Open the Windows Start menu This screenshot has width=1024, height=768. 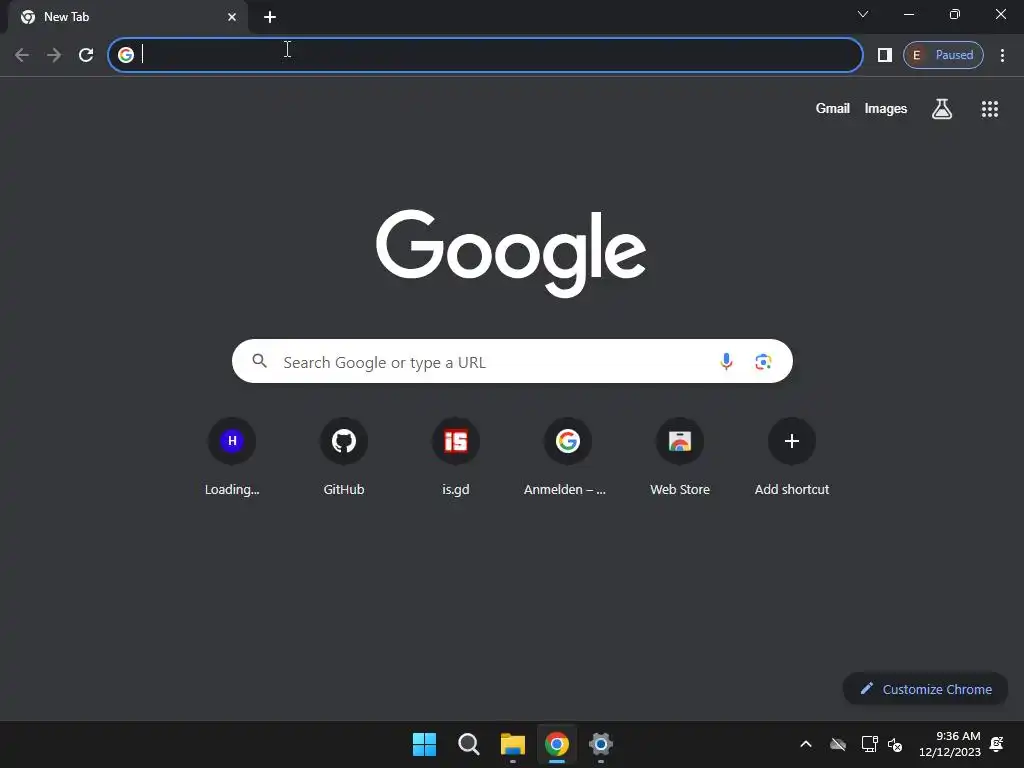[424, 744]
